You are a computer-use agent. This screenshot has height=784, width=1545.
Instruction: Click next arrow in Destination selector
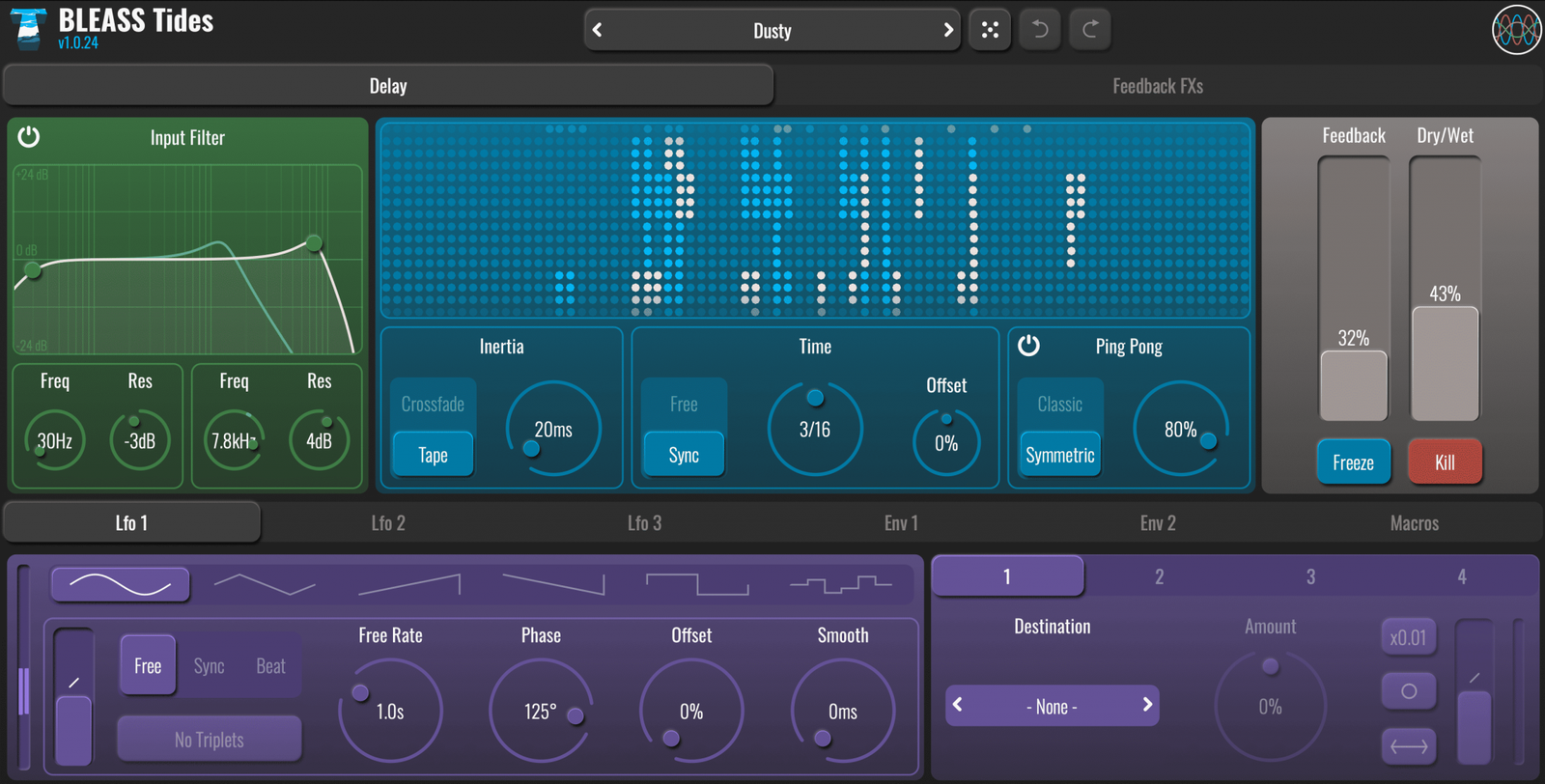click(1147, 705)
